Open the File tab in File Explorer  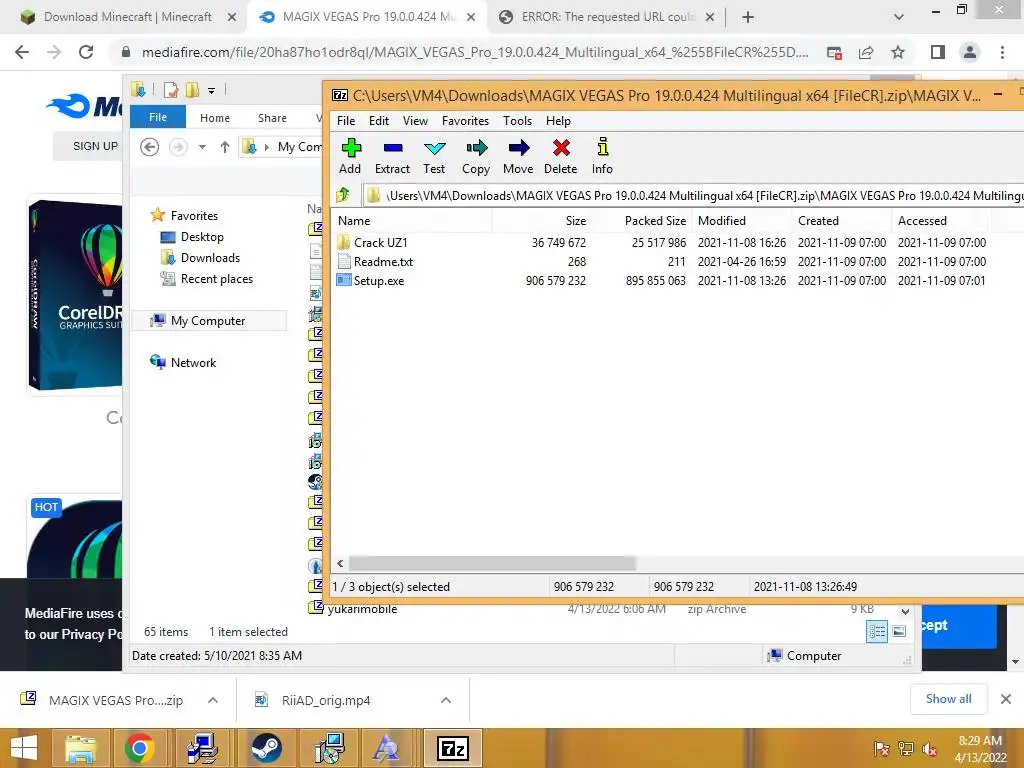(x=158, y=117)
